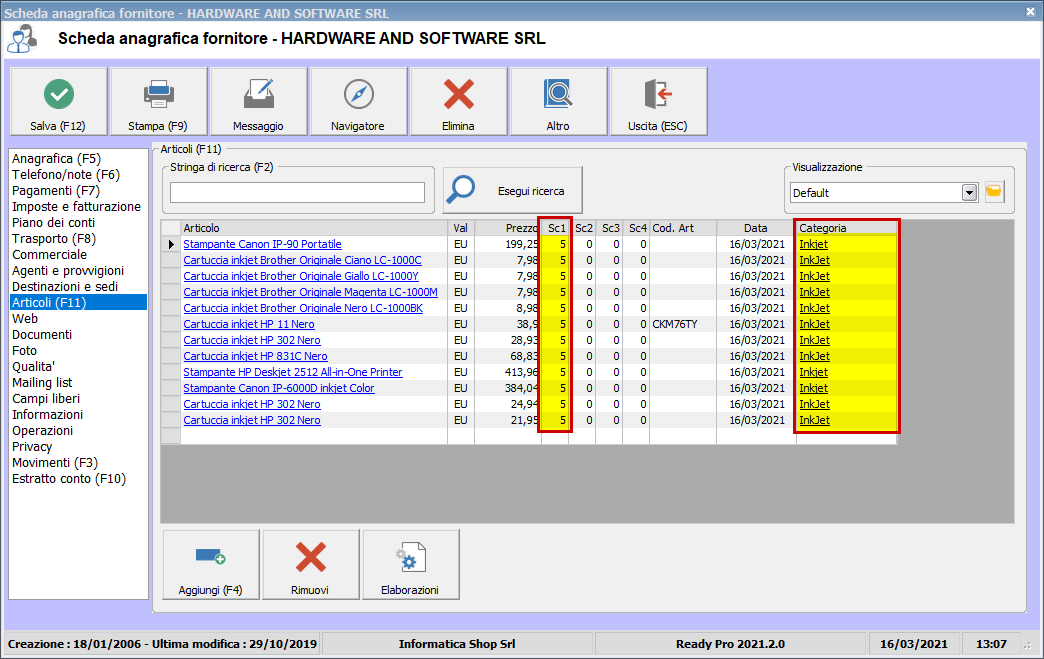The image size is (1044, 659).
Task: Close the Scheda anagrafica fornitore window
Action: tap(1030, 12)
